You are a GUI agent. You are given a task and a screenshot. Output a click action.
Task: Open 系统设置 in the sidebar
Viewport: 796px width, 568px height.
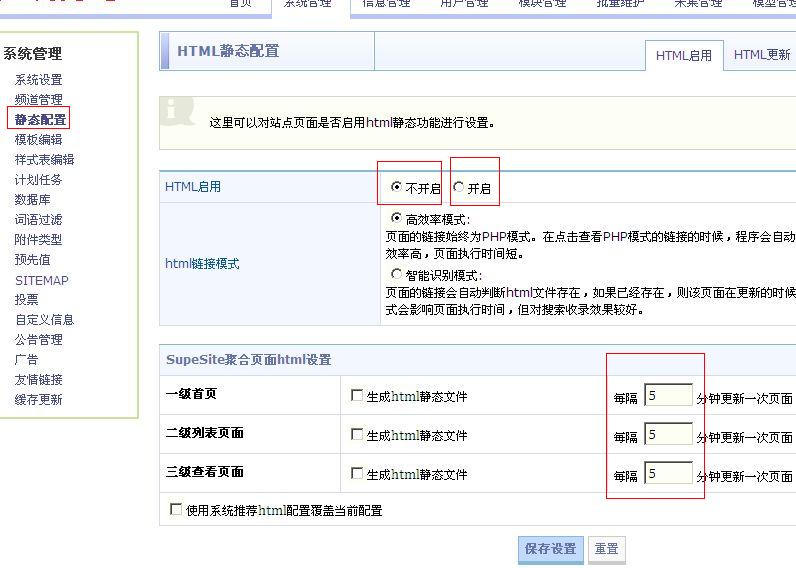[39, 80]
